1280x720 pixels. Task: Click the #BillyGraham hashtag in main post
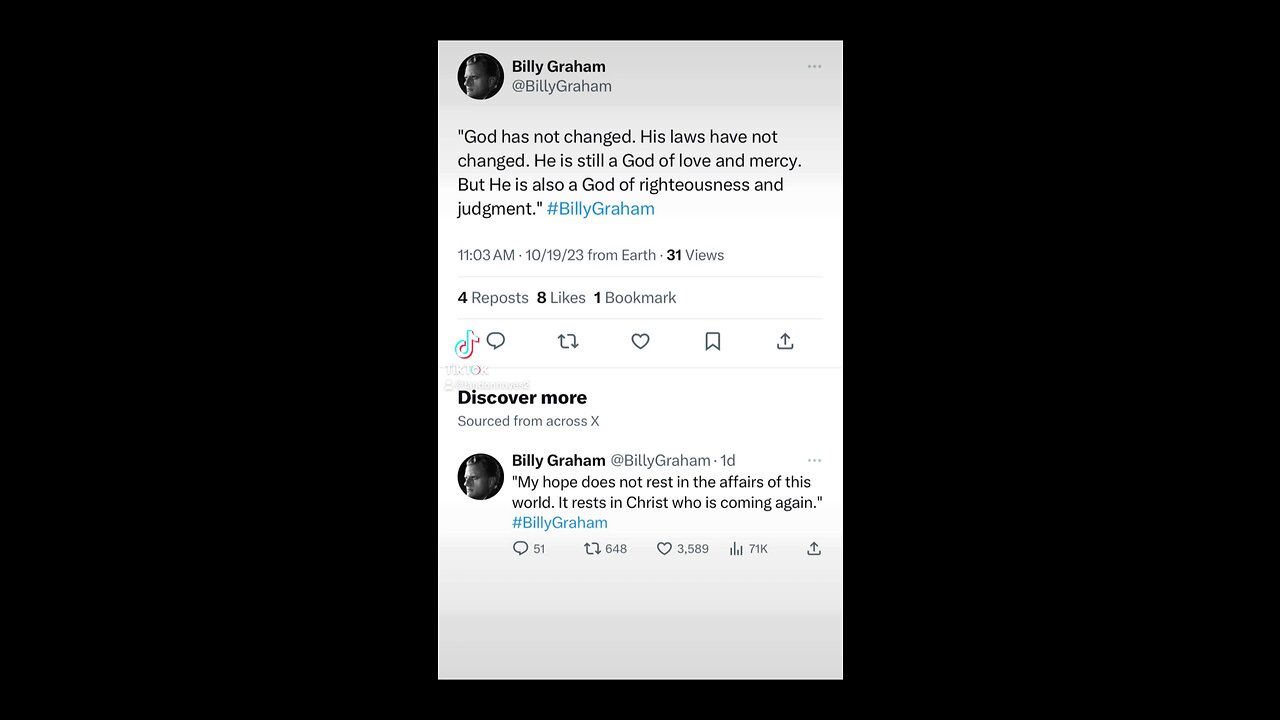click(x=600, y=209)
